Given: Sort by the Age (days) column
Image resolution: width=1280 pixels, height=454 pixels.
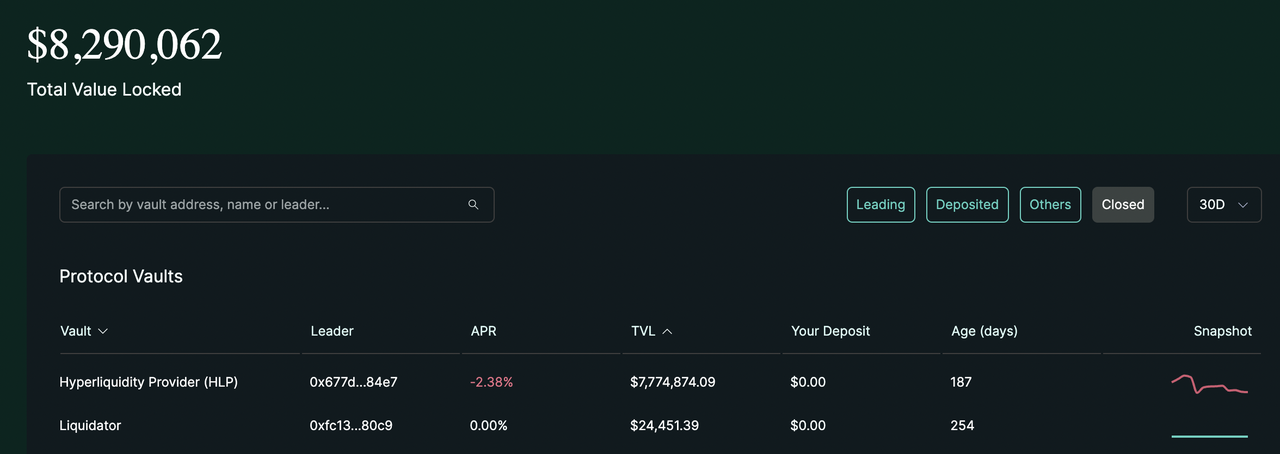Looking at the screenshot, I should (x=984, y=331).
